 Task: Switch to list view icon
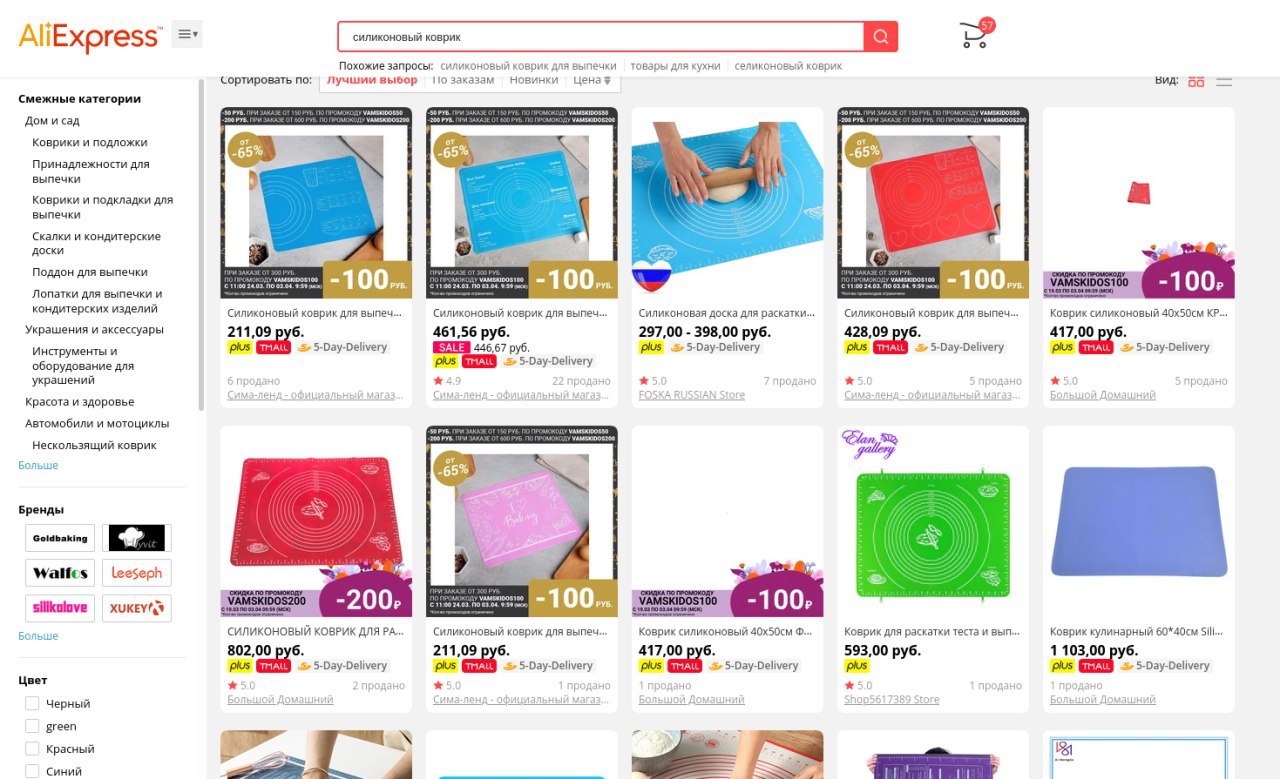(x=1224, y=81)
